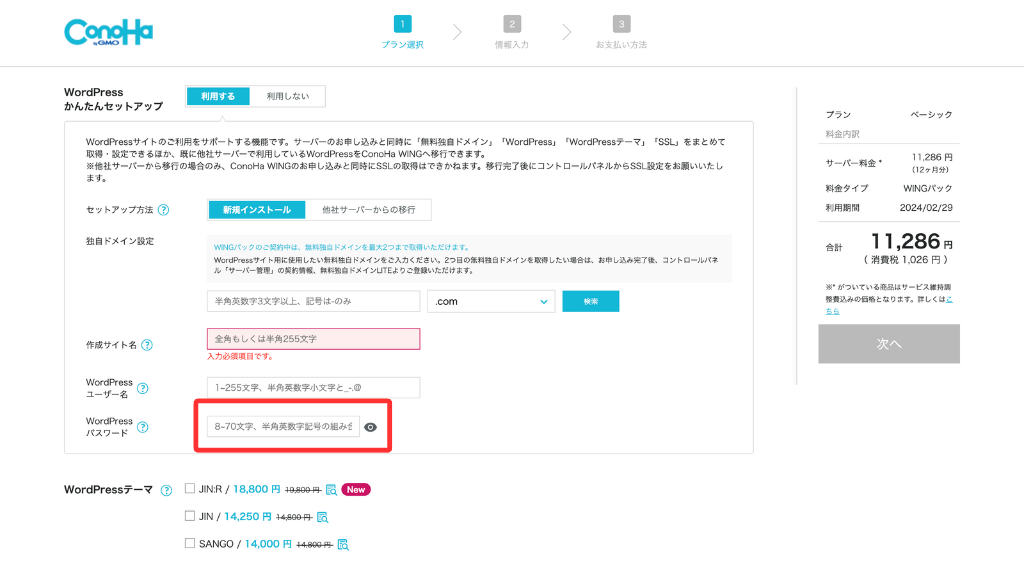Open the .com domain extension dropdown
The height and width of the screenshot is (561, 1024).
pos(491,301)
